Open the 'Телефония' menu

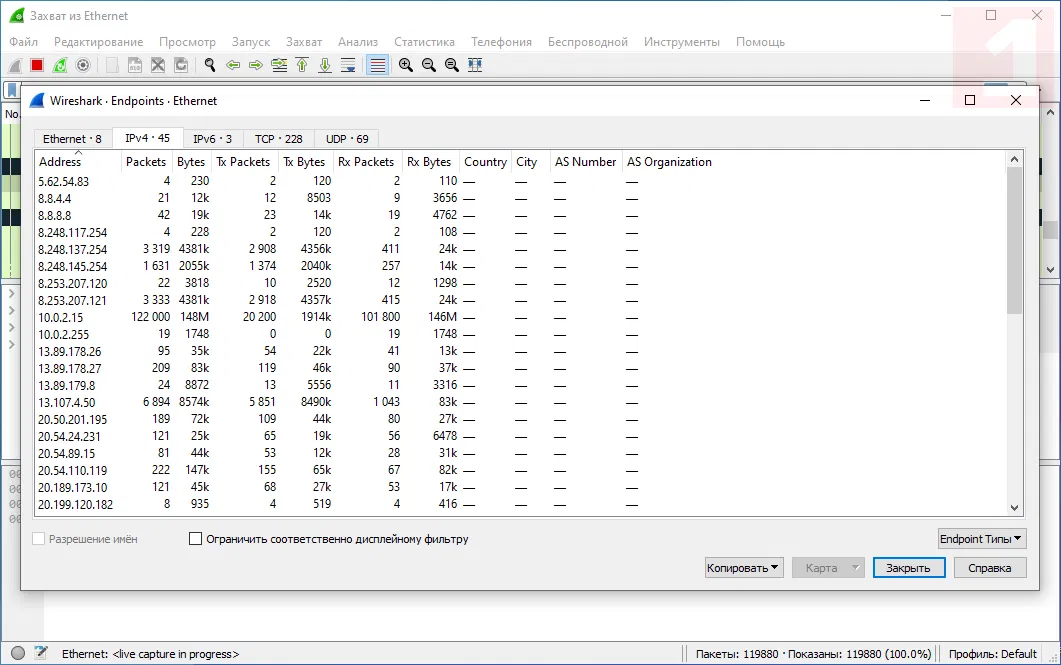(x=501, y=42)
